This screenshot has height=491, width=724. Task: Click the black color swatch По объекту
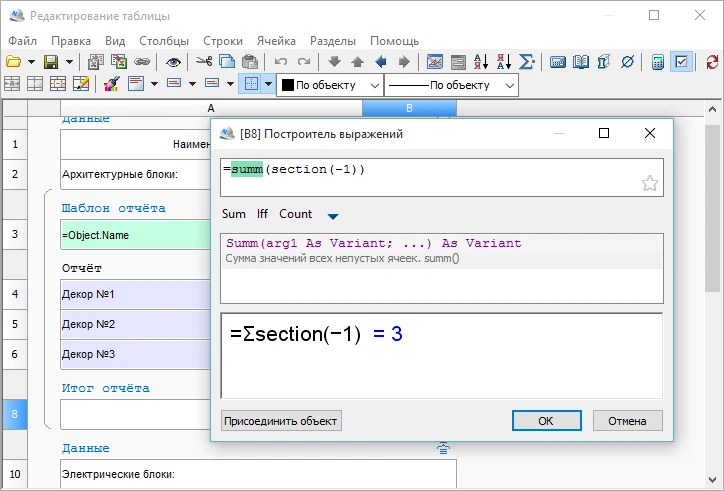tap(286, 85)
